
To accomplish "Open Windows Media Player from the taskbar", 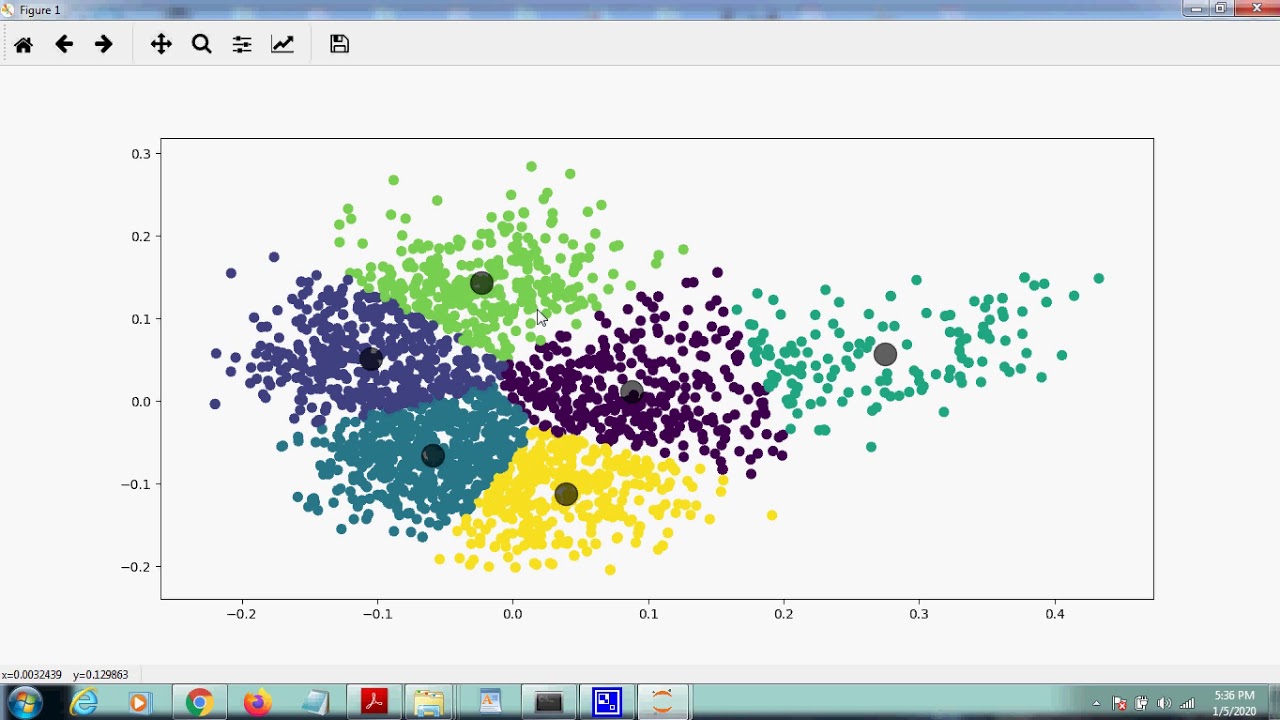I will click(138, 703).
